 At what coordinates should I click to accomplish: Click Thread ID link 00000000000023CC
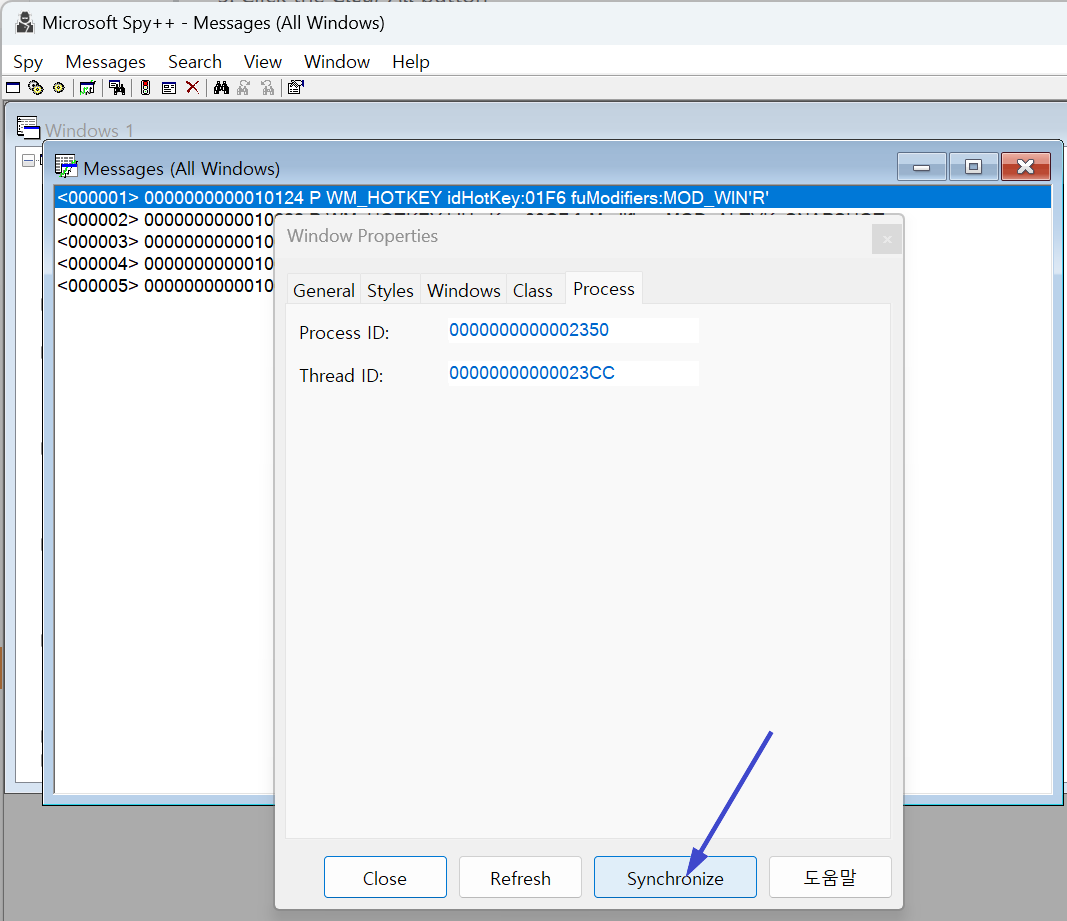531,373
